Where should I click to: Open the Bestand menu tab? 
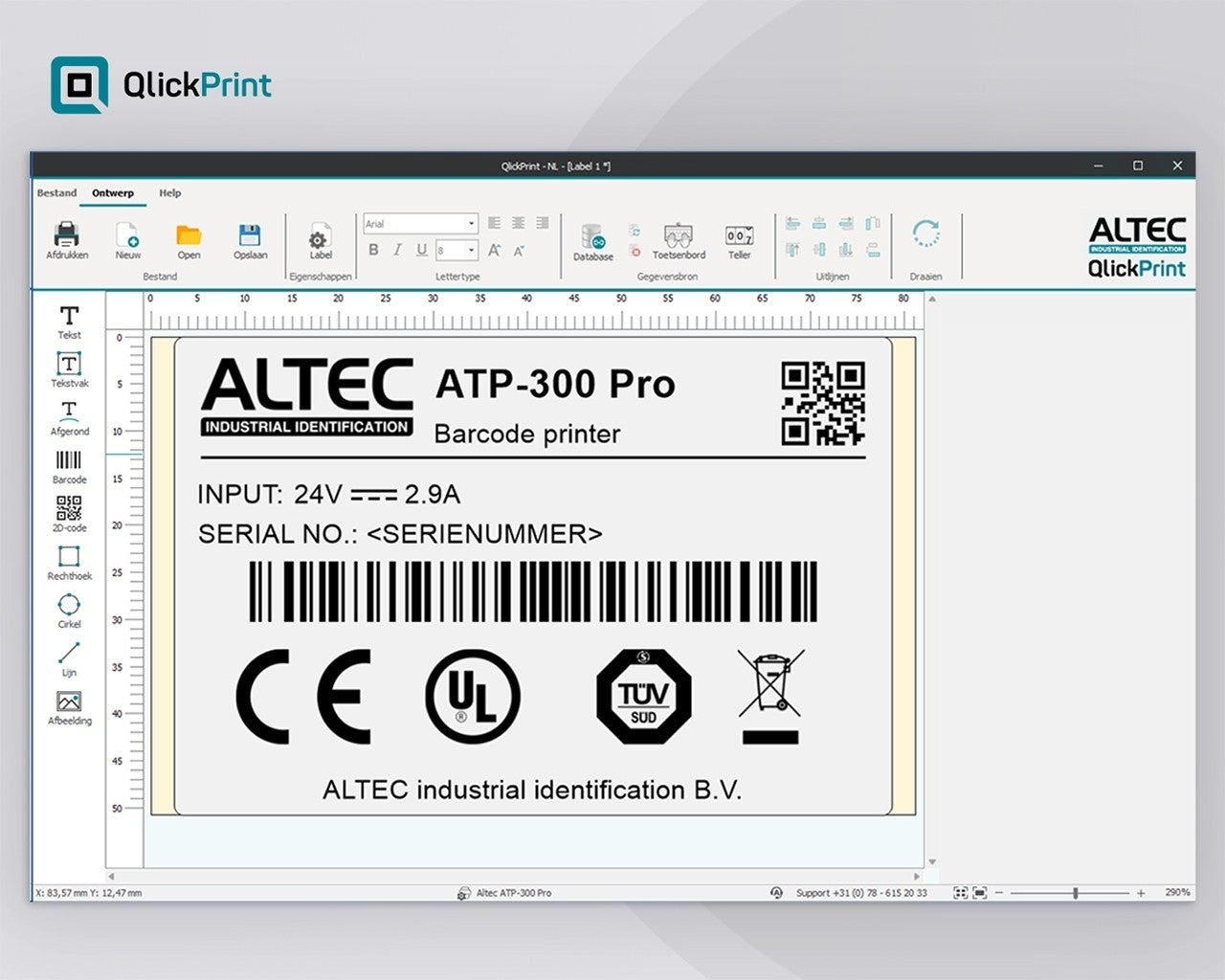[x=56, y=193]
